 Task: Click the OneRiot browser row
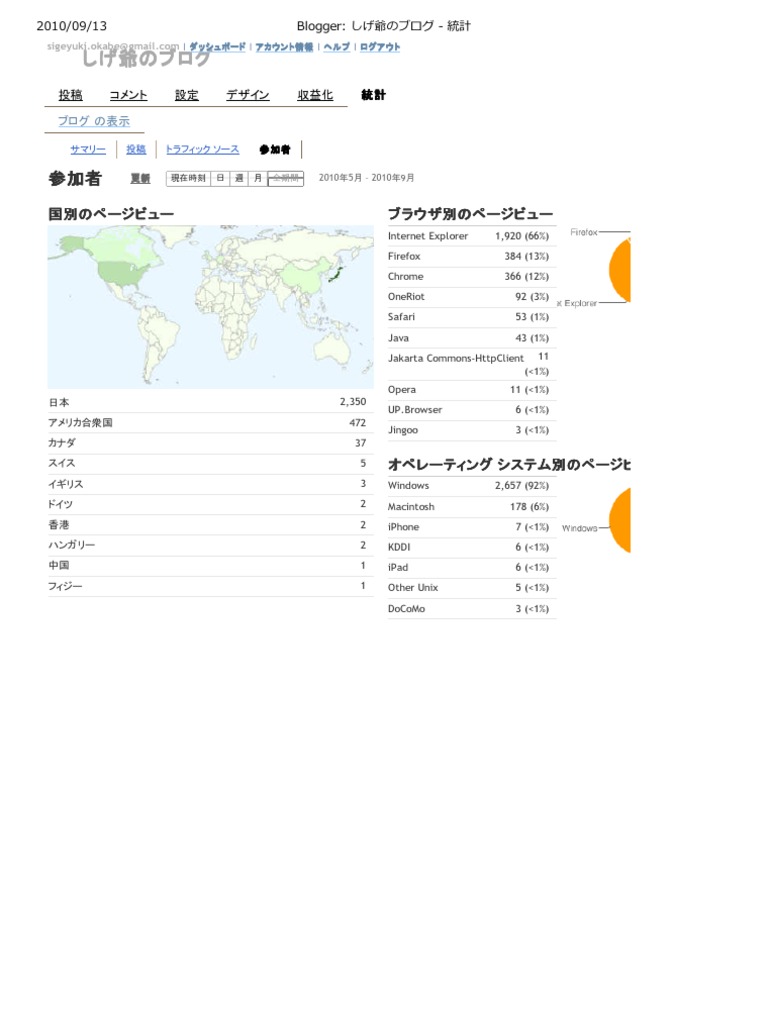(x=472, y=296)
